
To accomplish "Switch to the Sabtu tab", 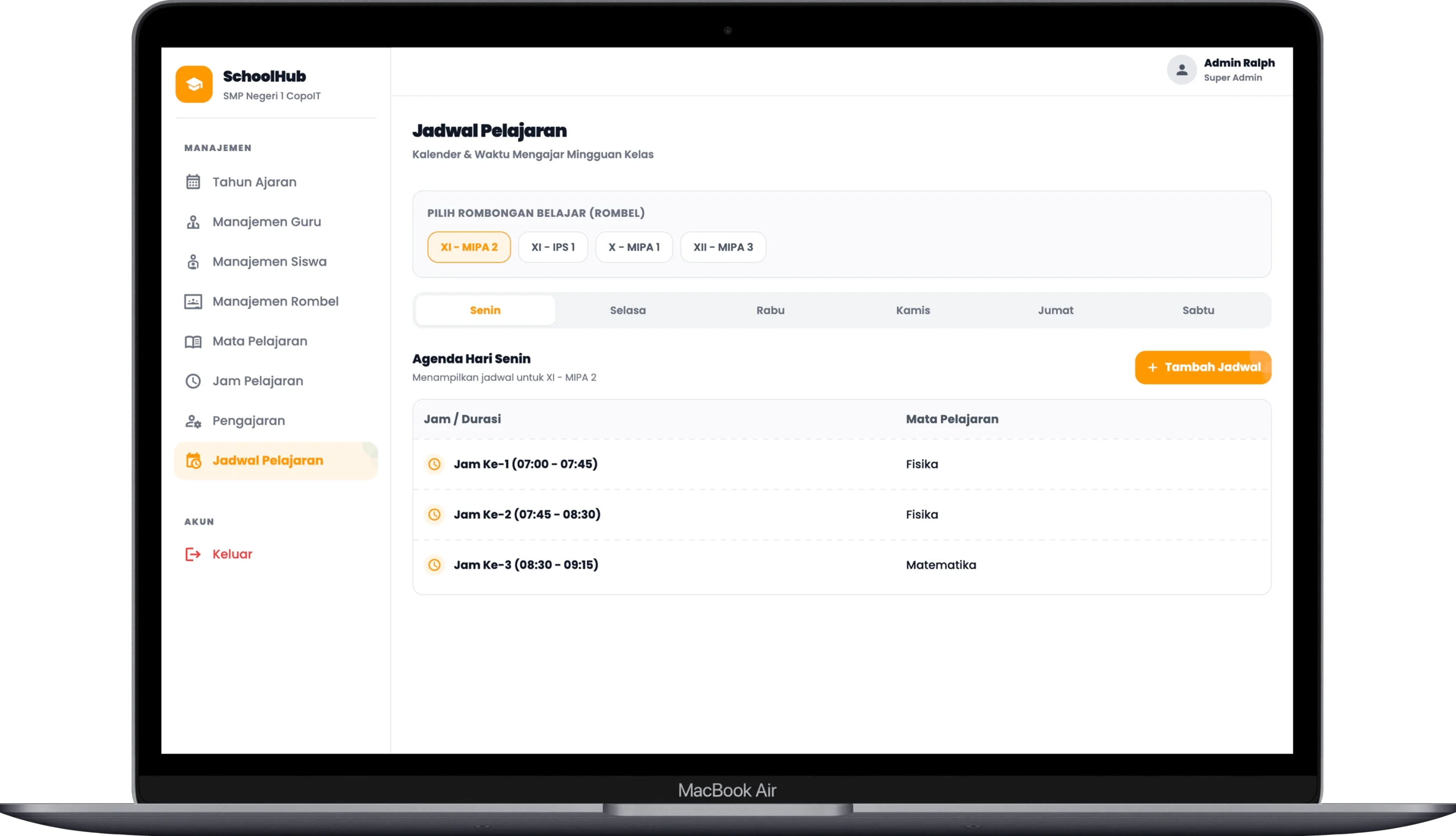I will pyautogui.click(x=1198, y=311).
